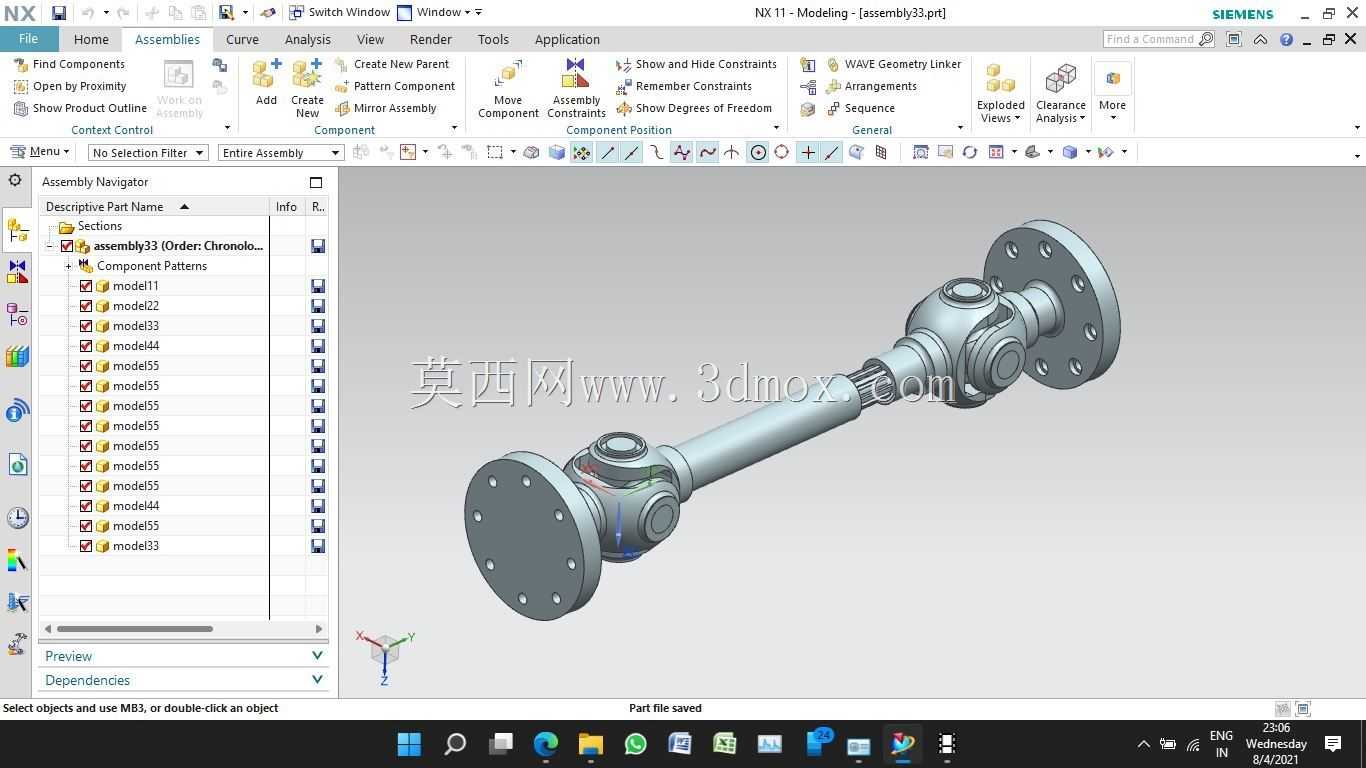The image size is (1366, 768).
Task: Open WAVE Geometry Linker
Action: 893,64
